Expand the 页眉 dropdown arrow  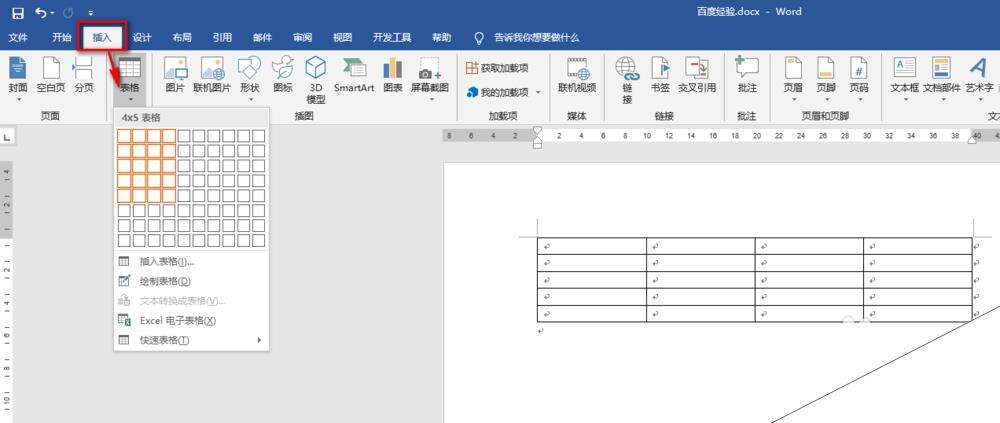pos(793,99)
